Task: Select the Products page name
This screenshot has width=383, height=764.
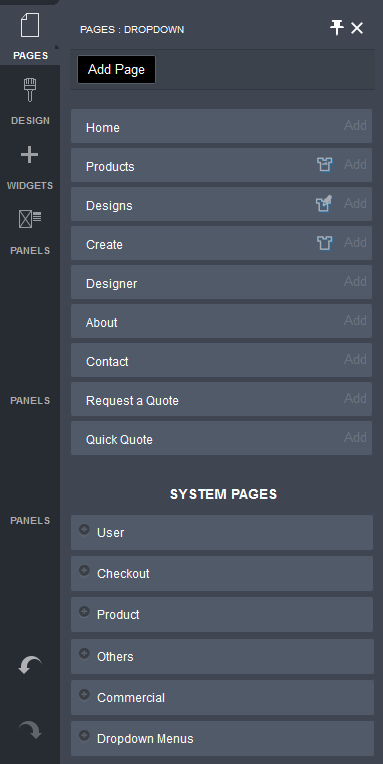Action: [110, 167]
